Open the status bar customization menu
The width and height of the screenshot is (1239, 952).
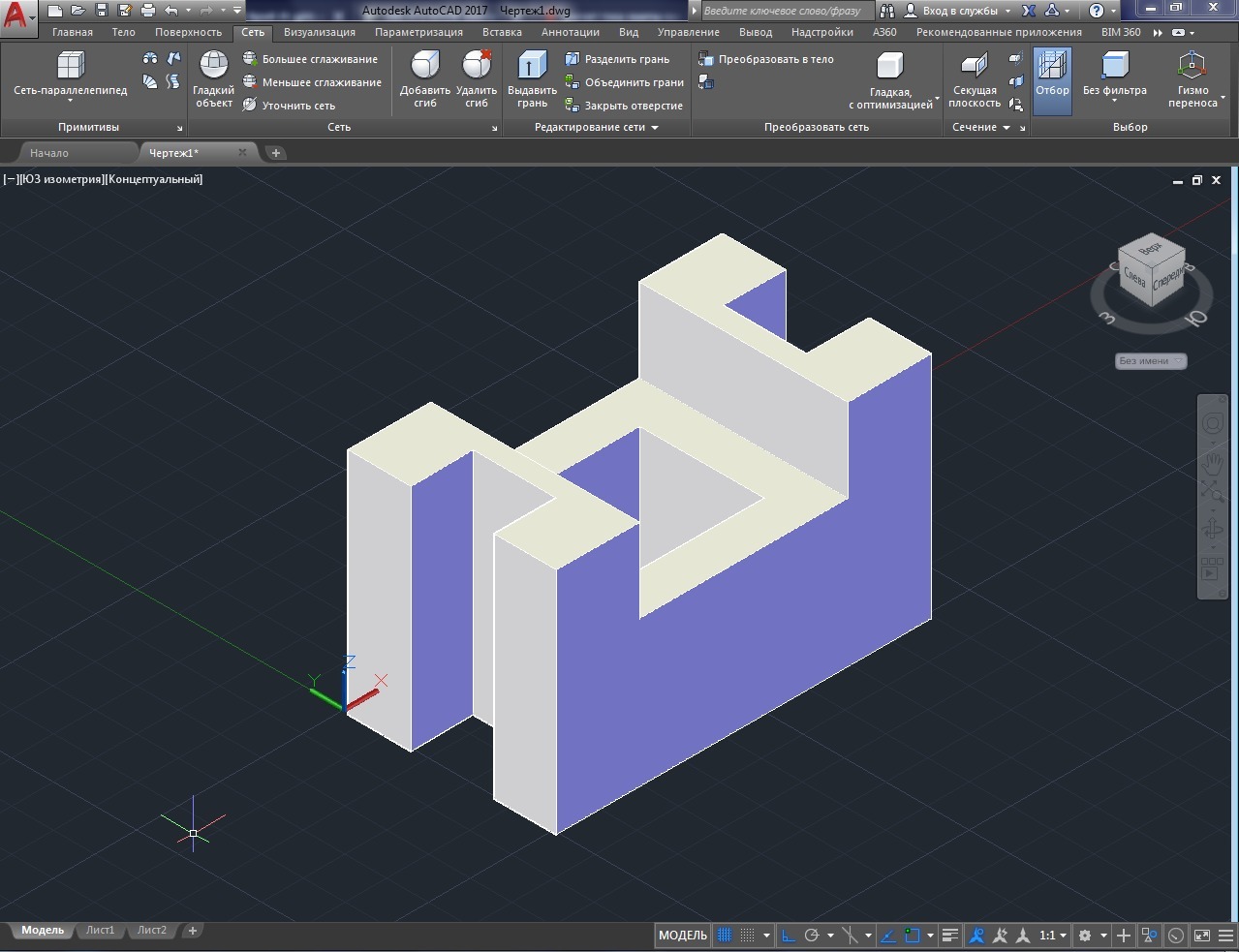pyautogui.click(x=1225, y=936)
